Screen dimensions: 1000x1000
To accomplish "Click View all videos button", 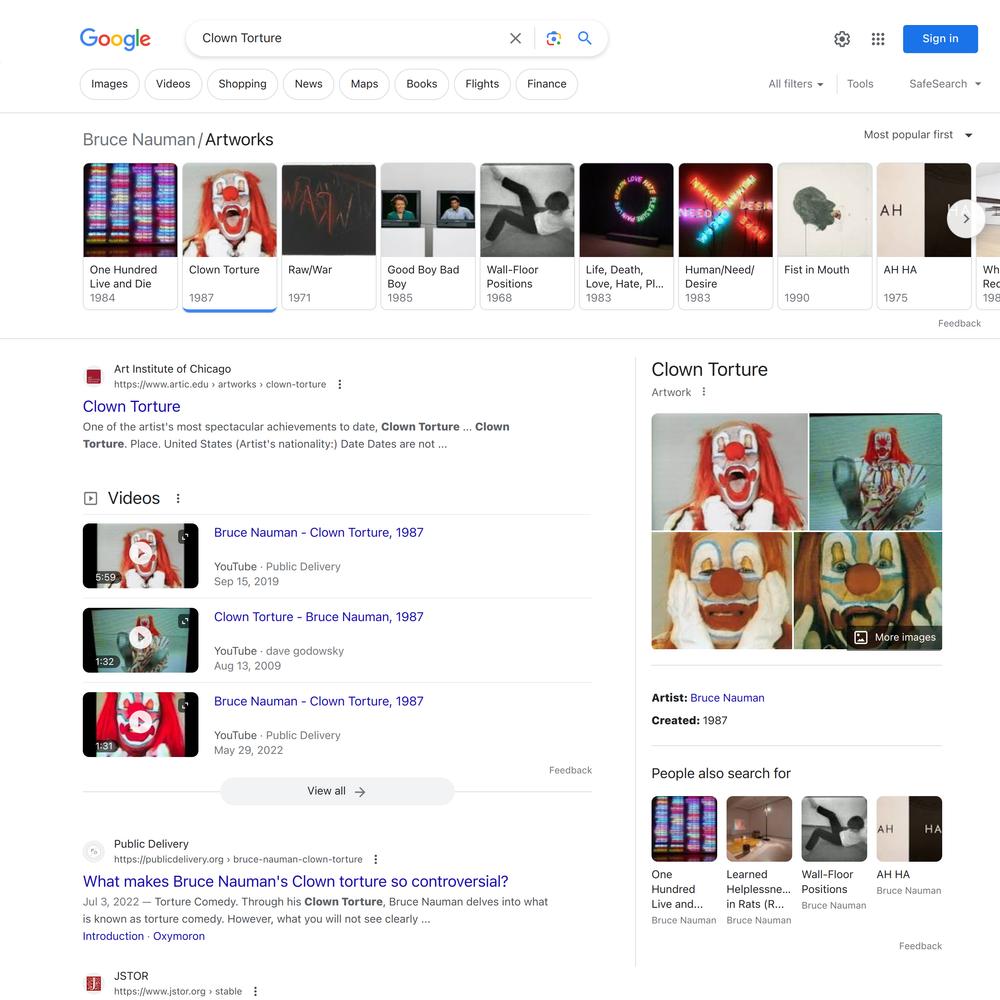I will (337, 791).
